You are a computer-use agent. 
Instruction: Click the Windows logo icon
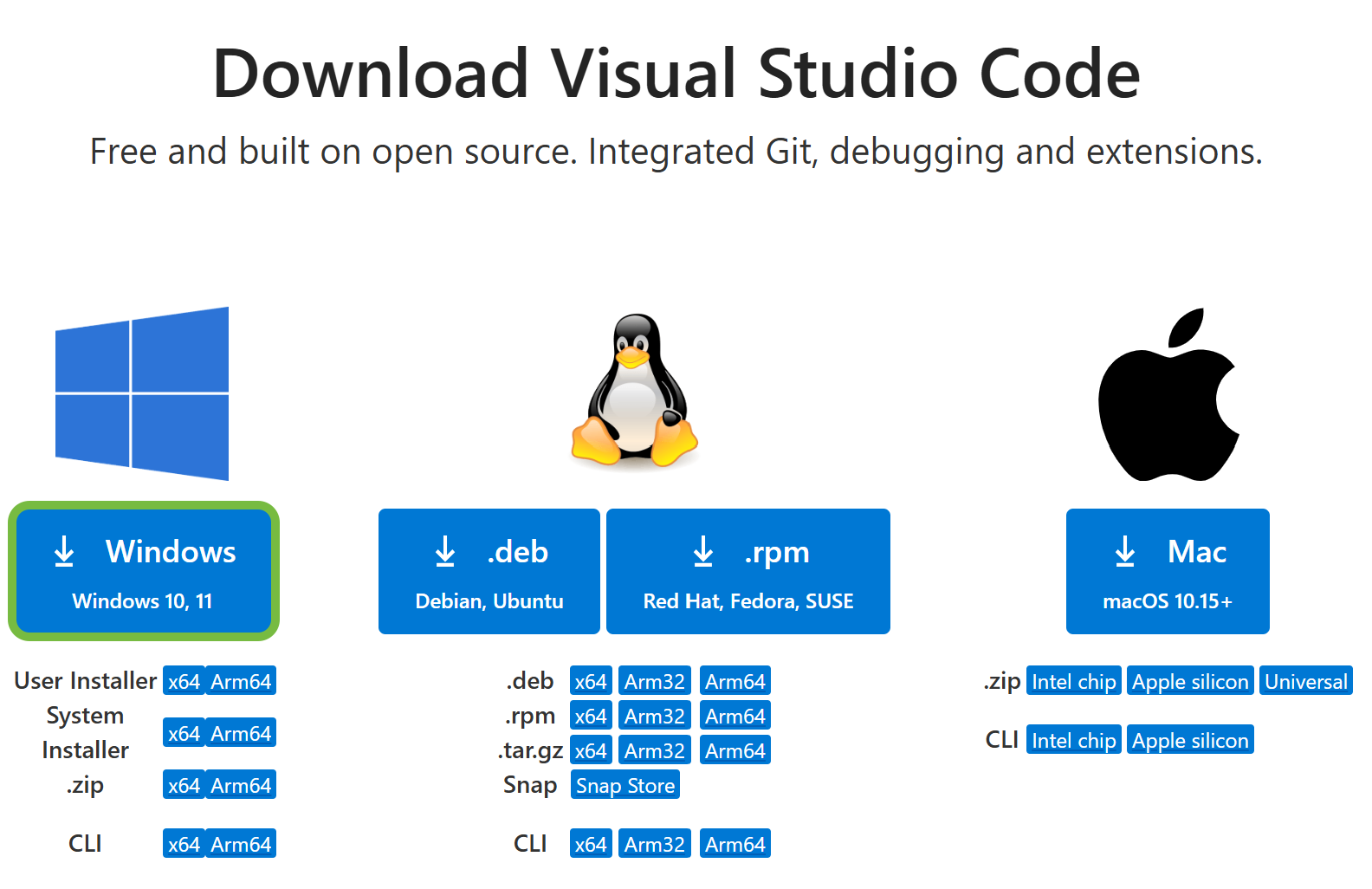(x=142, y=393)
